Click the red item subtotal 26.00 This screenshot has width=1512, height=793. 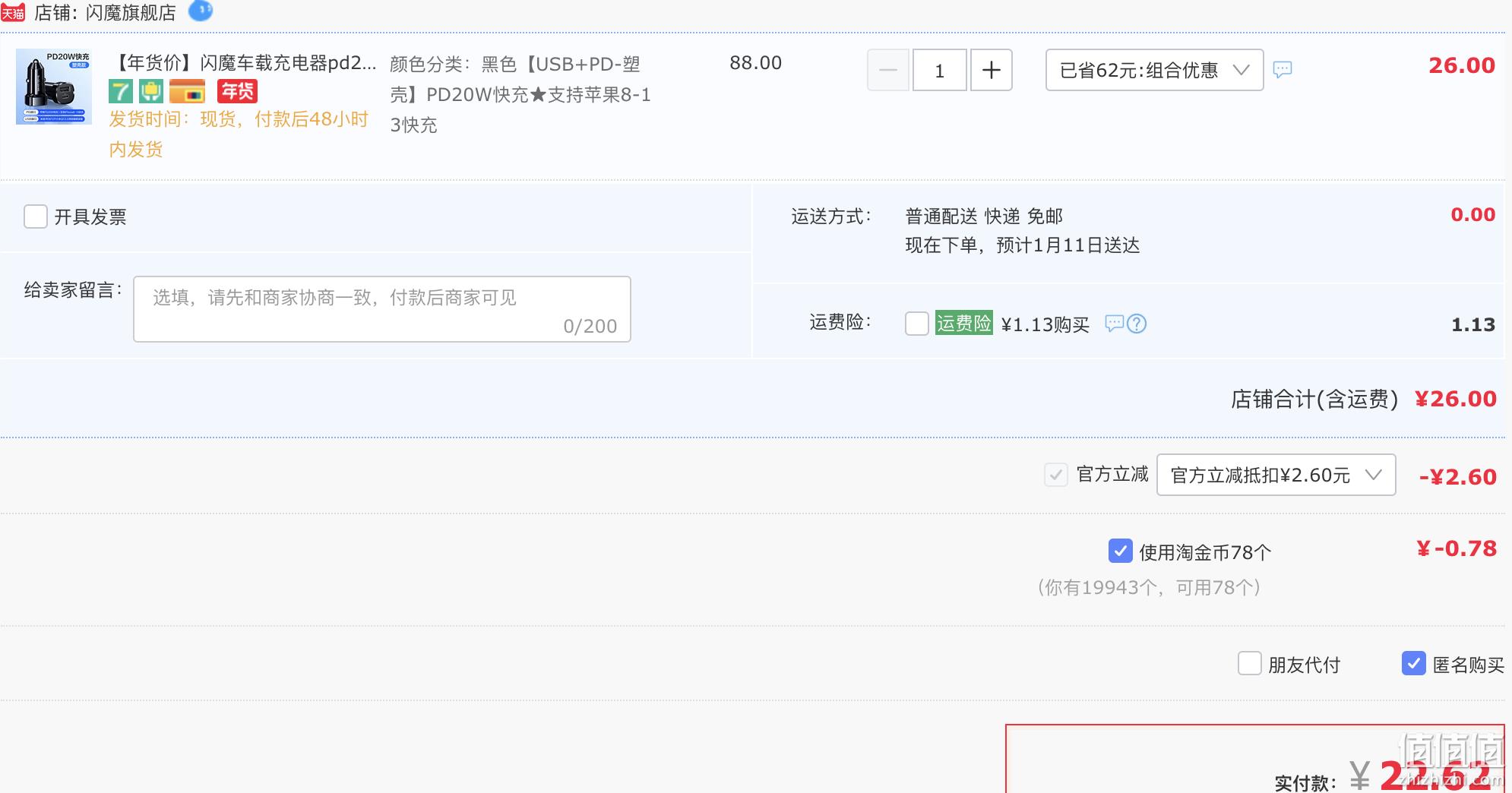click(x=1462, y=65)
